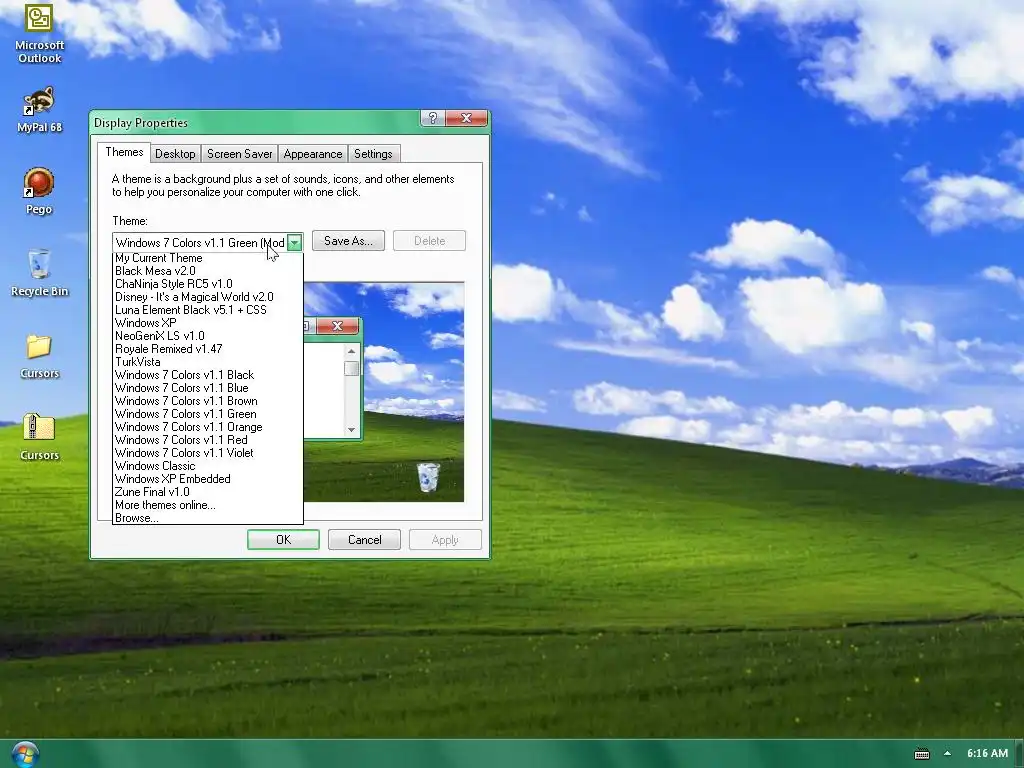The image size is (1024, 768).
Task: Choose Windows XP Embedded theme
Action: tap(208, 479)
